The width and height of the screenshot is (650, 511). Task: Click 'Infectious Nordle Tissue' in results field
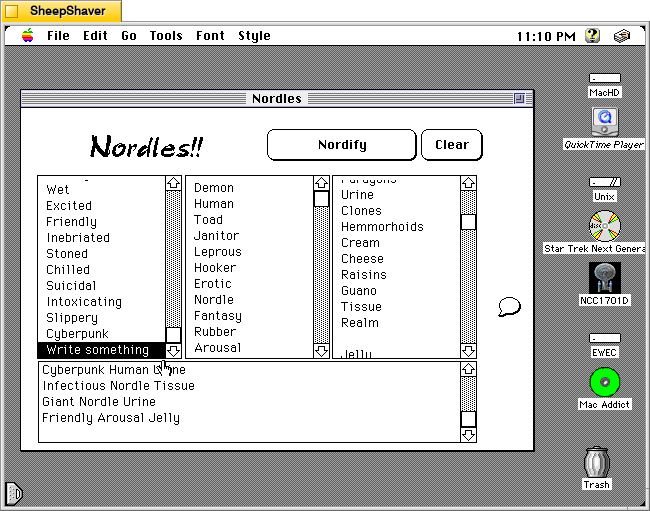[119, 386]
